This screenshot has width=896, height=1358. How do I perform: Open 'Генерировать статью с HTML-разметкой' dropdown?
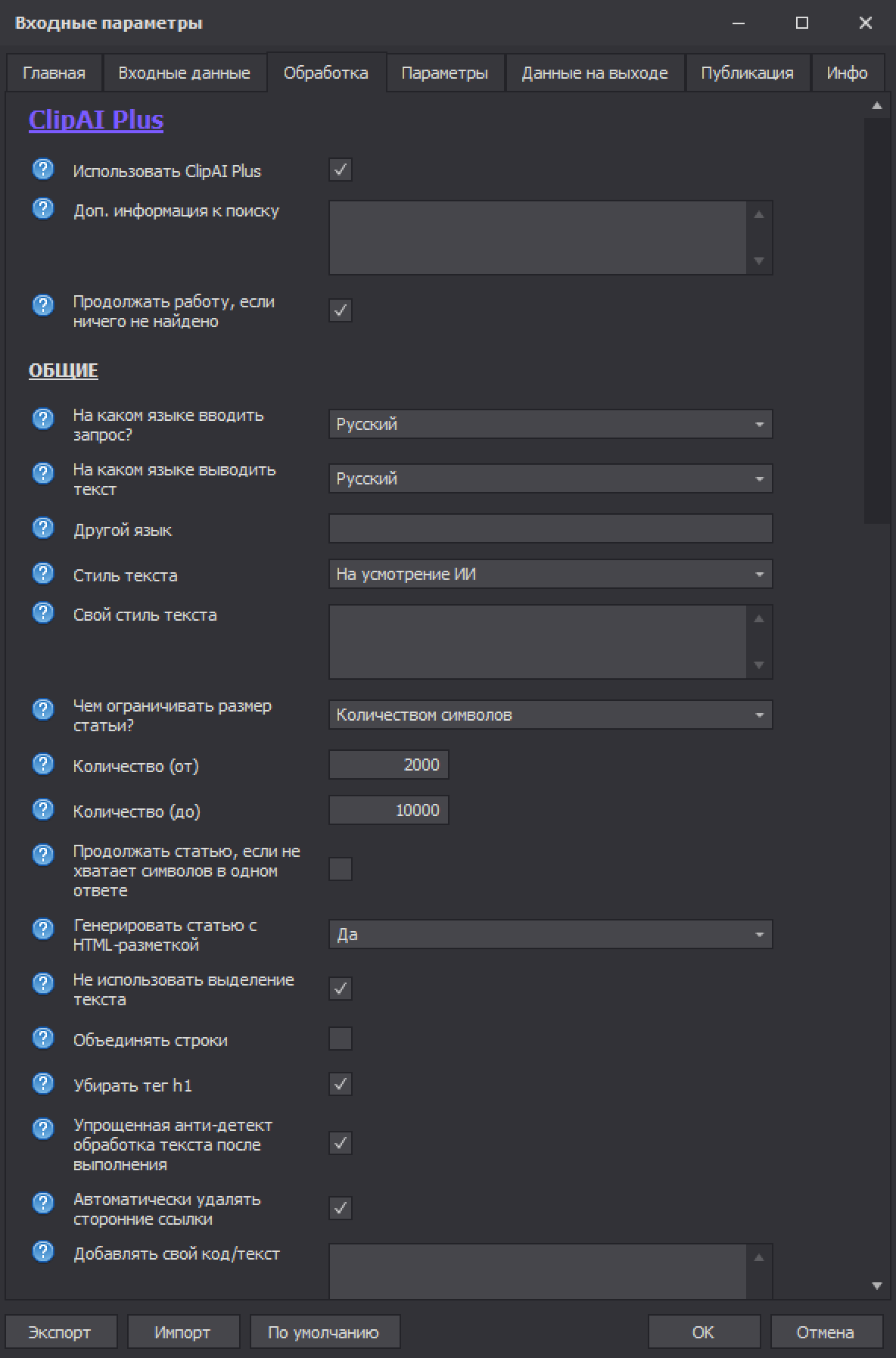click(x=550, y=935)
